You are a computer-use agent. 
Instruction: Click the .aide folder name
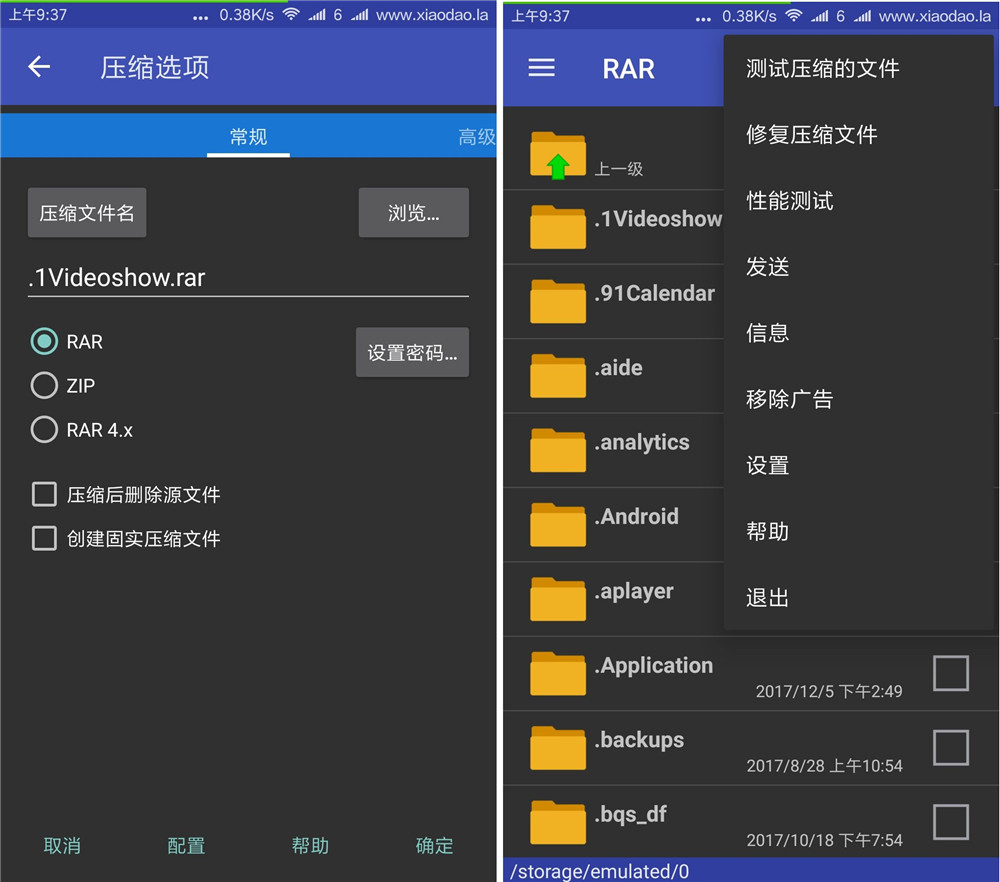click(x=618, y=368)
